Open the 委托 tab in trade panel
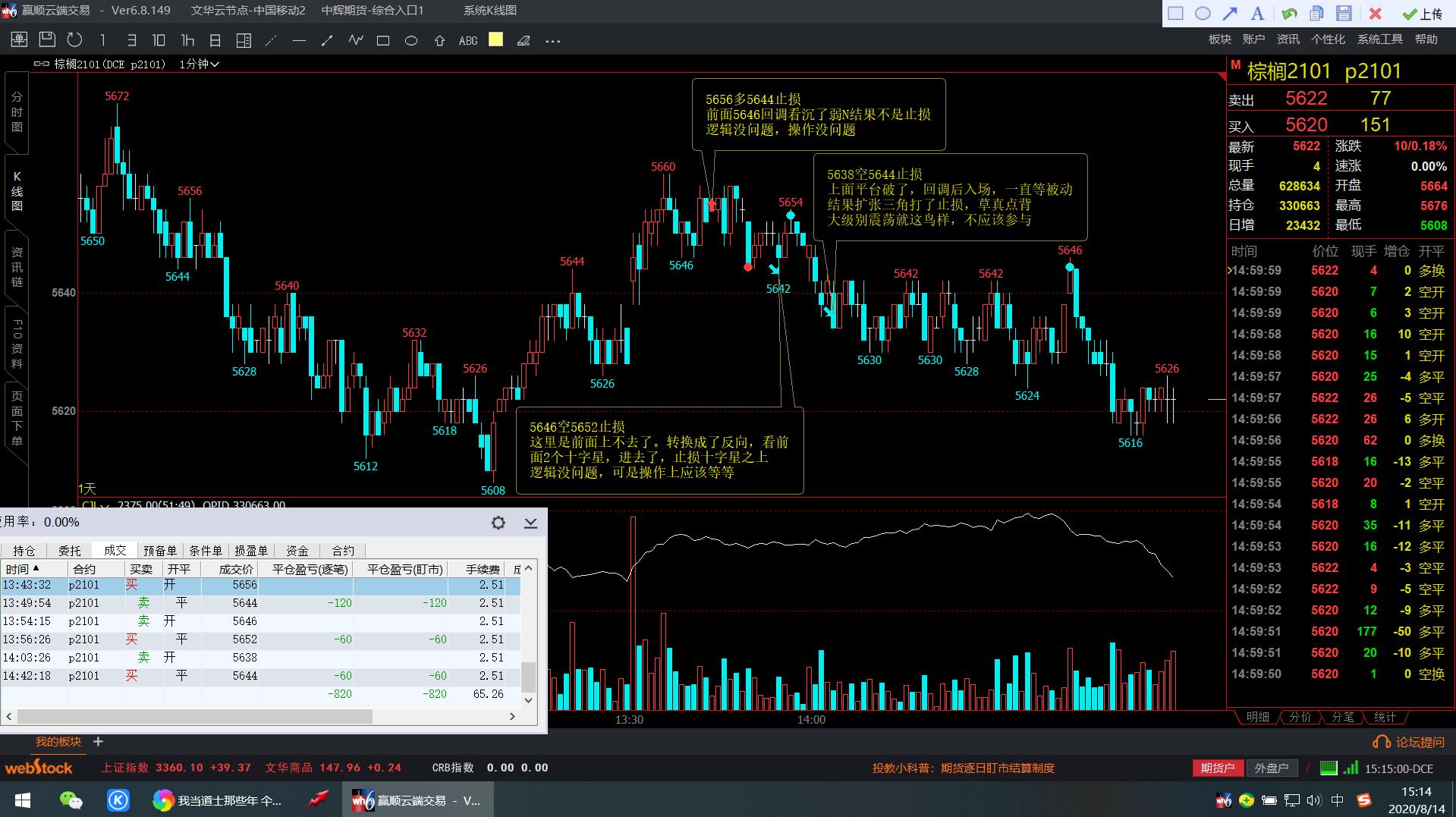Screen dimensions: 1456x817 tap(69, 551)
